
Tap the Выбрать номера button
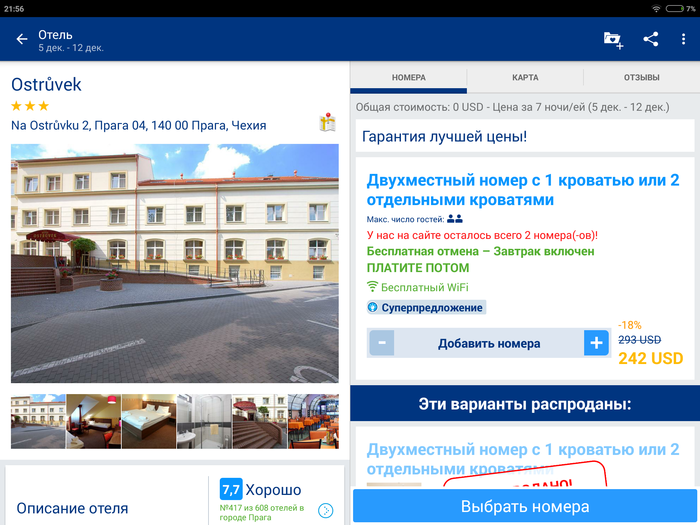(x=525, y=506)
